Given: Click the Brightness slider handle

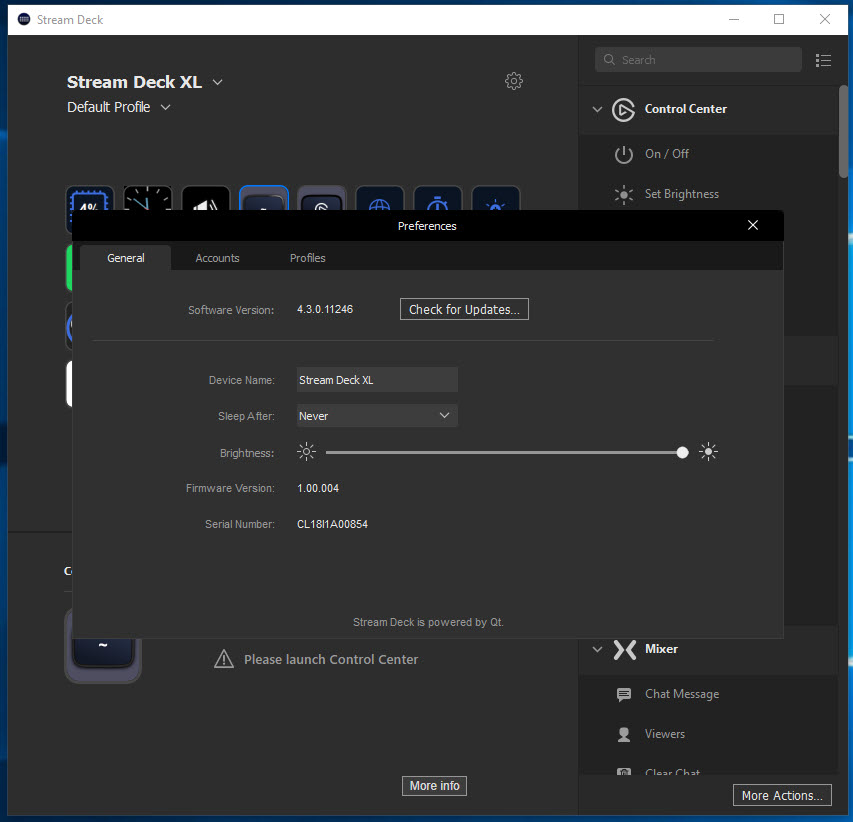Looking at the screenshot, I should click(682, 452).
